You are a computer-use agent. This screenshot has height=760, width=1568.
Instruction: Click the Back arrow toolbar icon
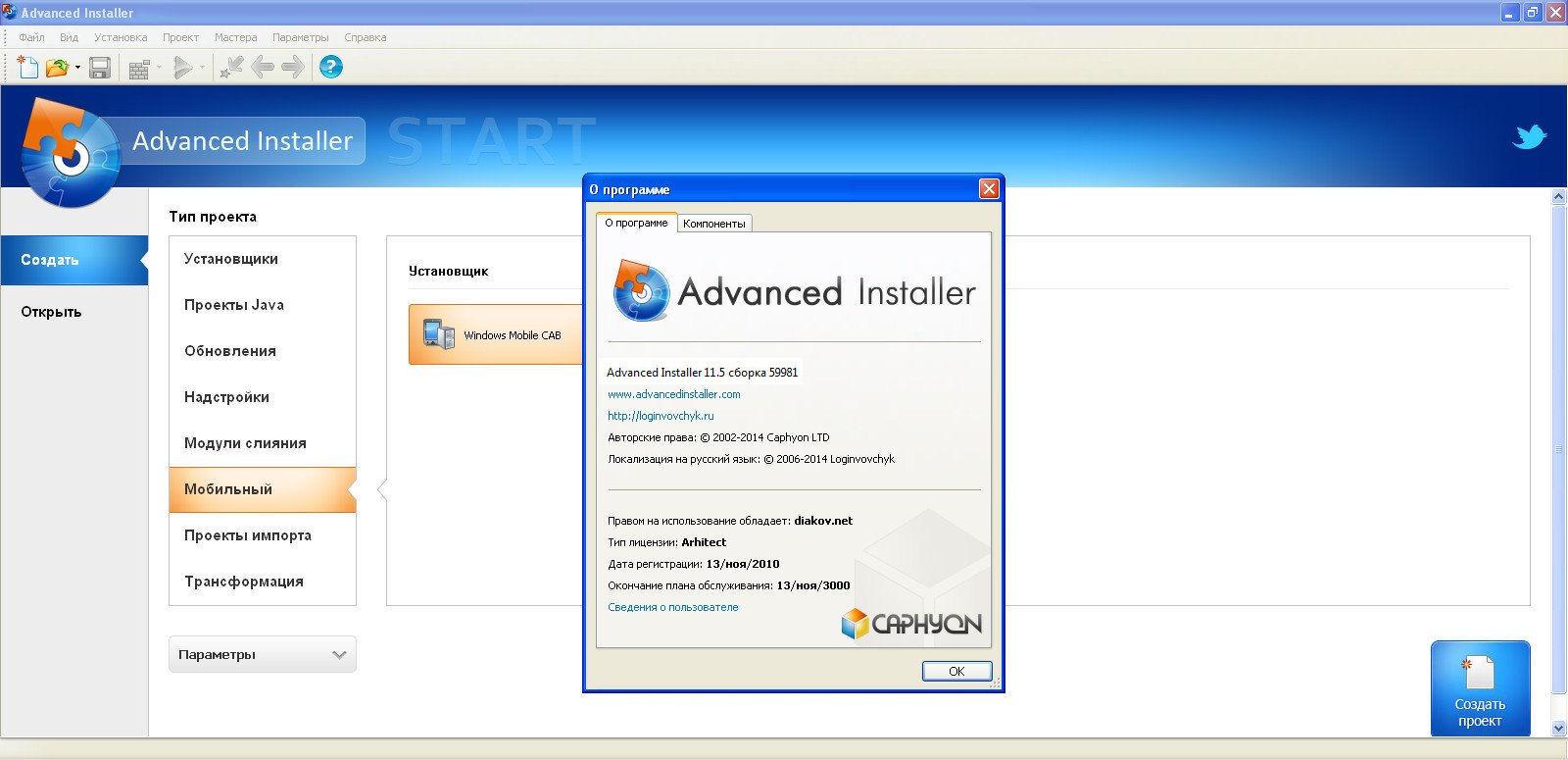[263, 68]
